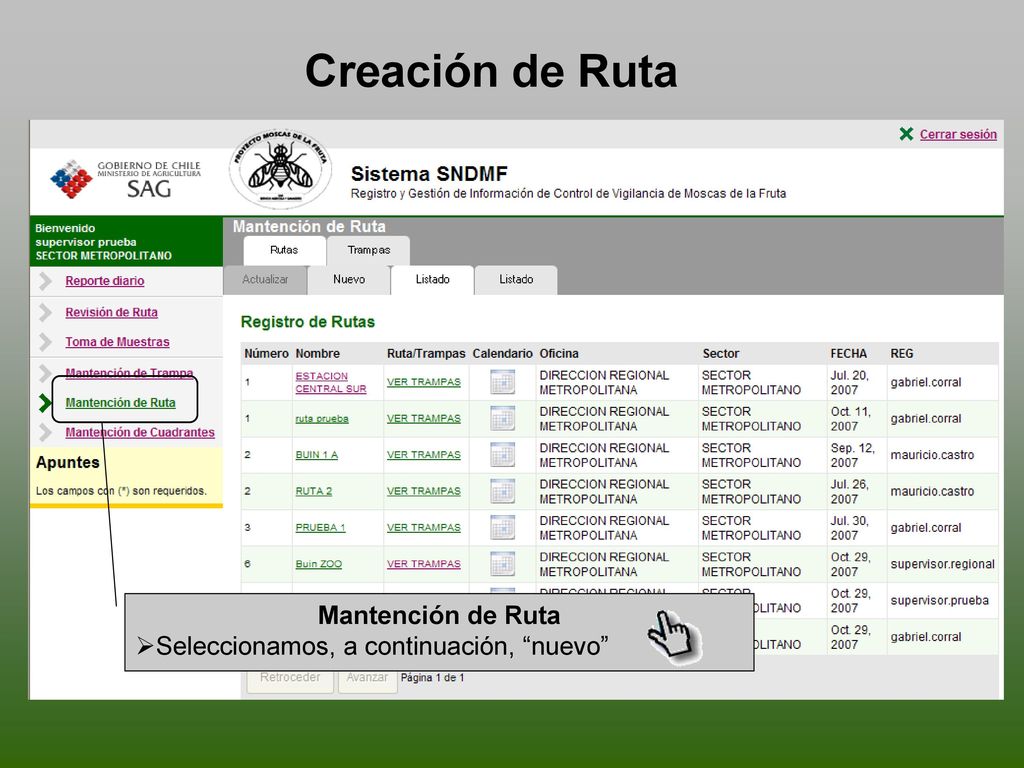View VER TRAMPAS for ruta prueba

point(423,419)
